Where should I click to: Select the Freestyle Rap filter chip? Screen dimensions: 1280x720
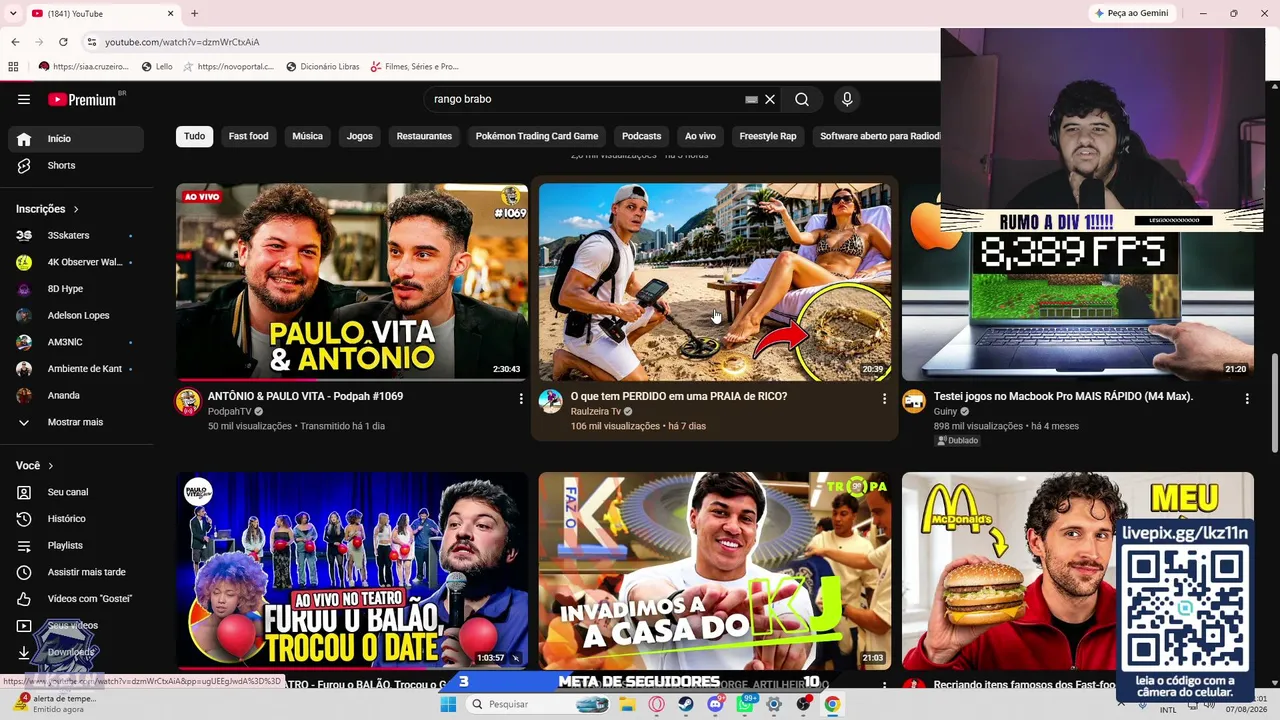[768, 136]
